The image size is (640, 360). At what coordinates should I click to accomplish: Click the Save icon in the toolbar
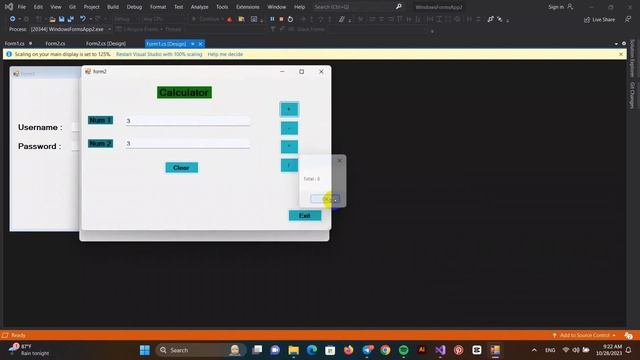(61, 19)
